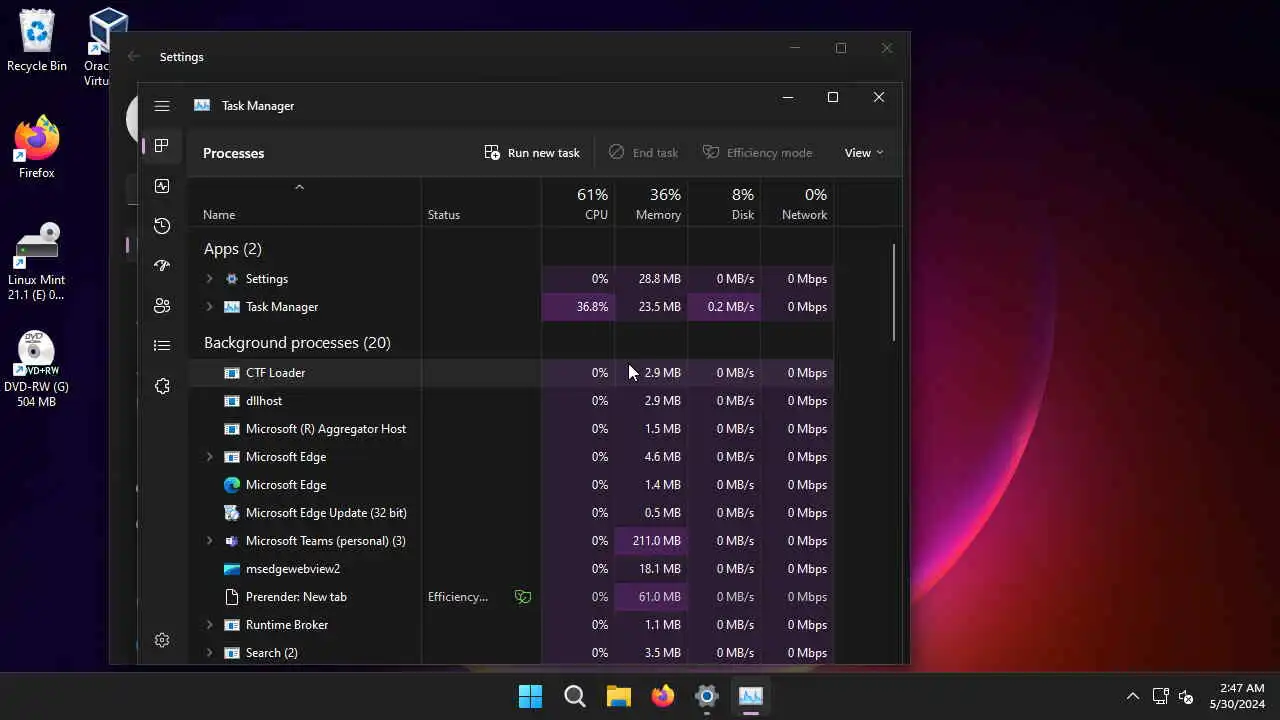Open File Explorer from the taskbar
This screenshot has height=720, width=1280.
(619, 696)
